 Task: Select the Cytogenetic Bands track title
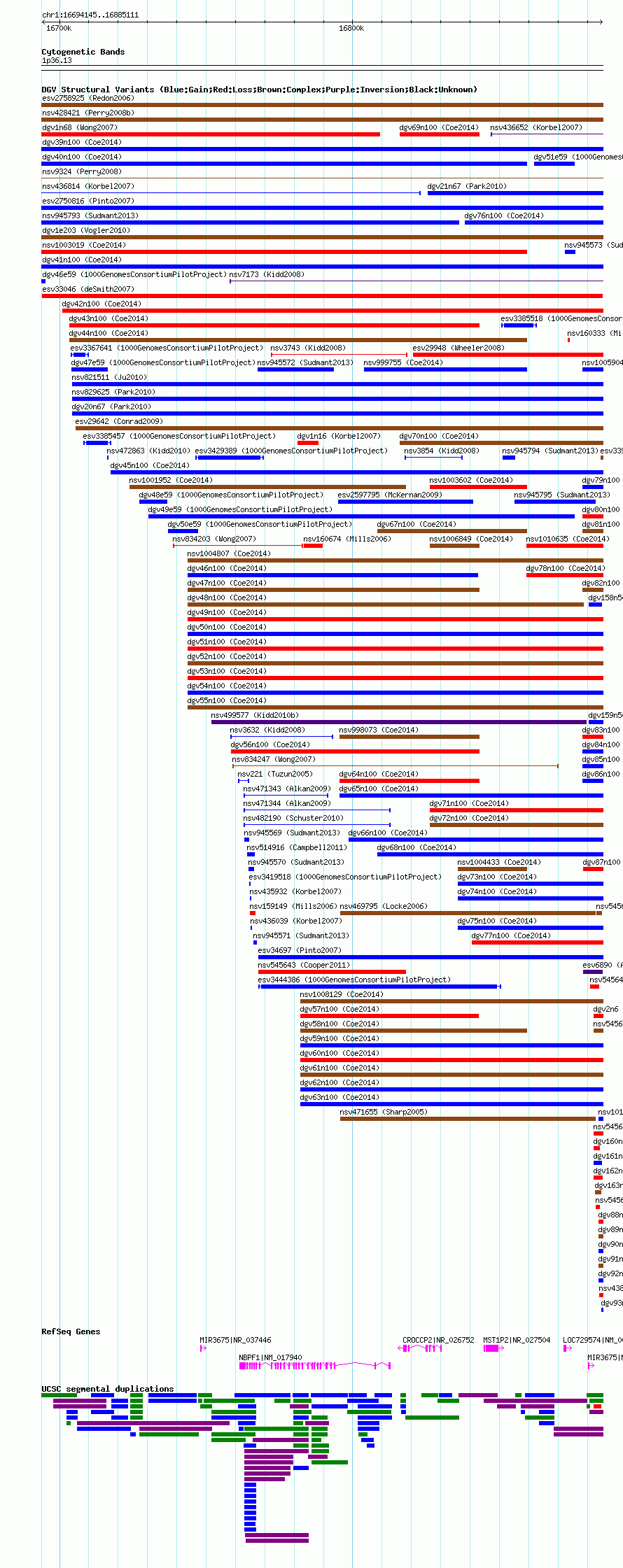pyautogui.click(x=83, y=52)
